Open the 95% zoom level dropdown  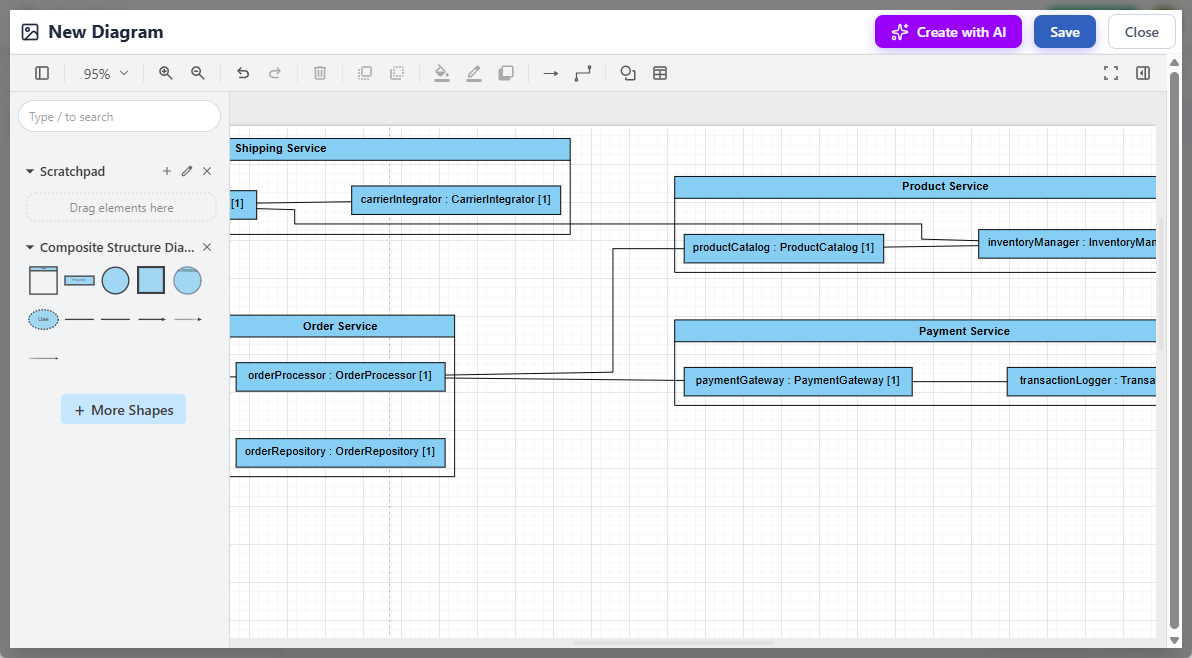pos(104,72)
